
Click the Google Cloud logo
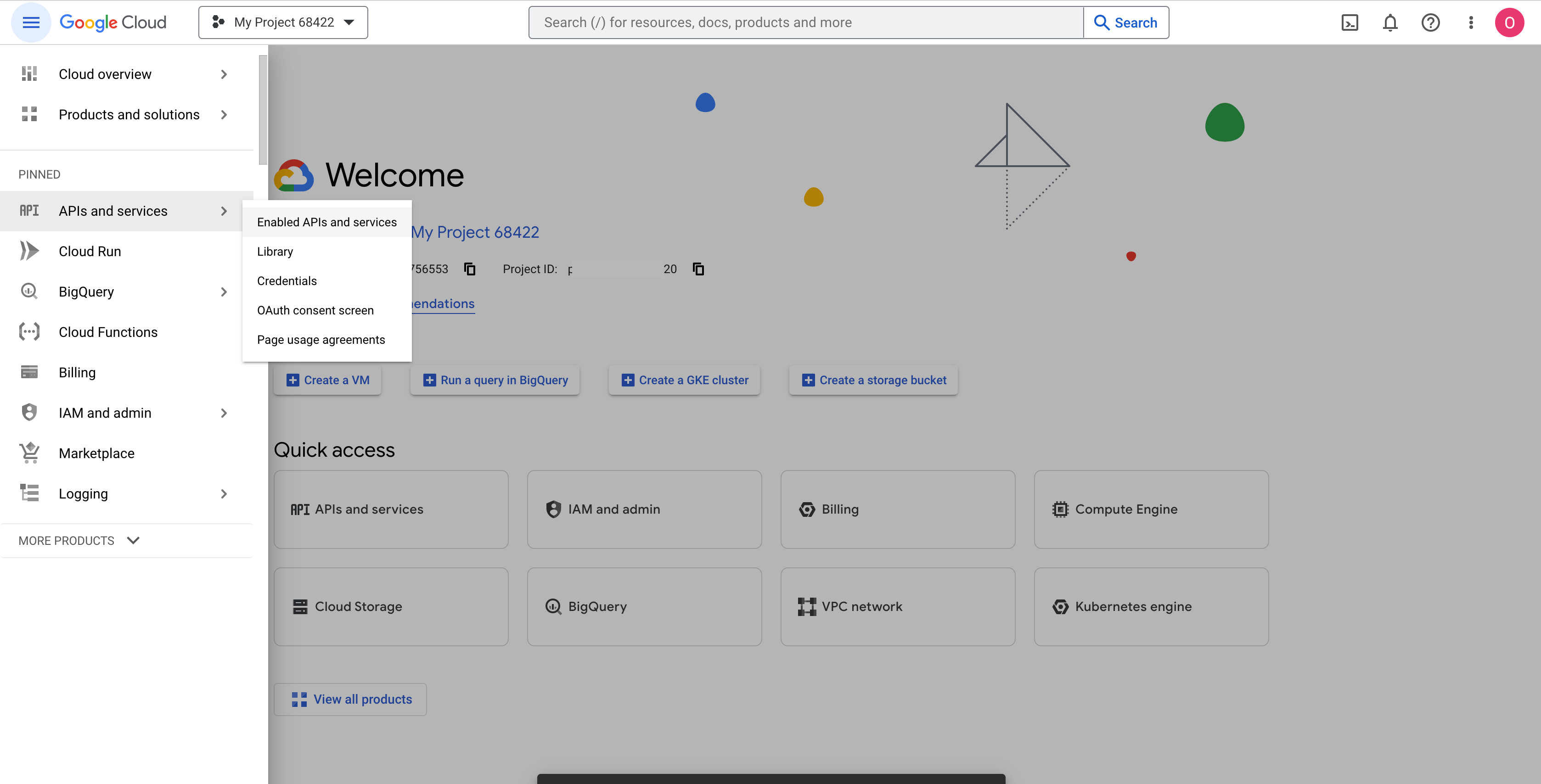113,23
